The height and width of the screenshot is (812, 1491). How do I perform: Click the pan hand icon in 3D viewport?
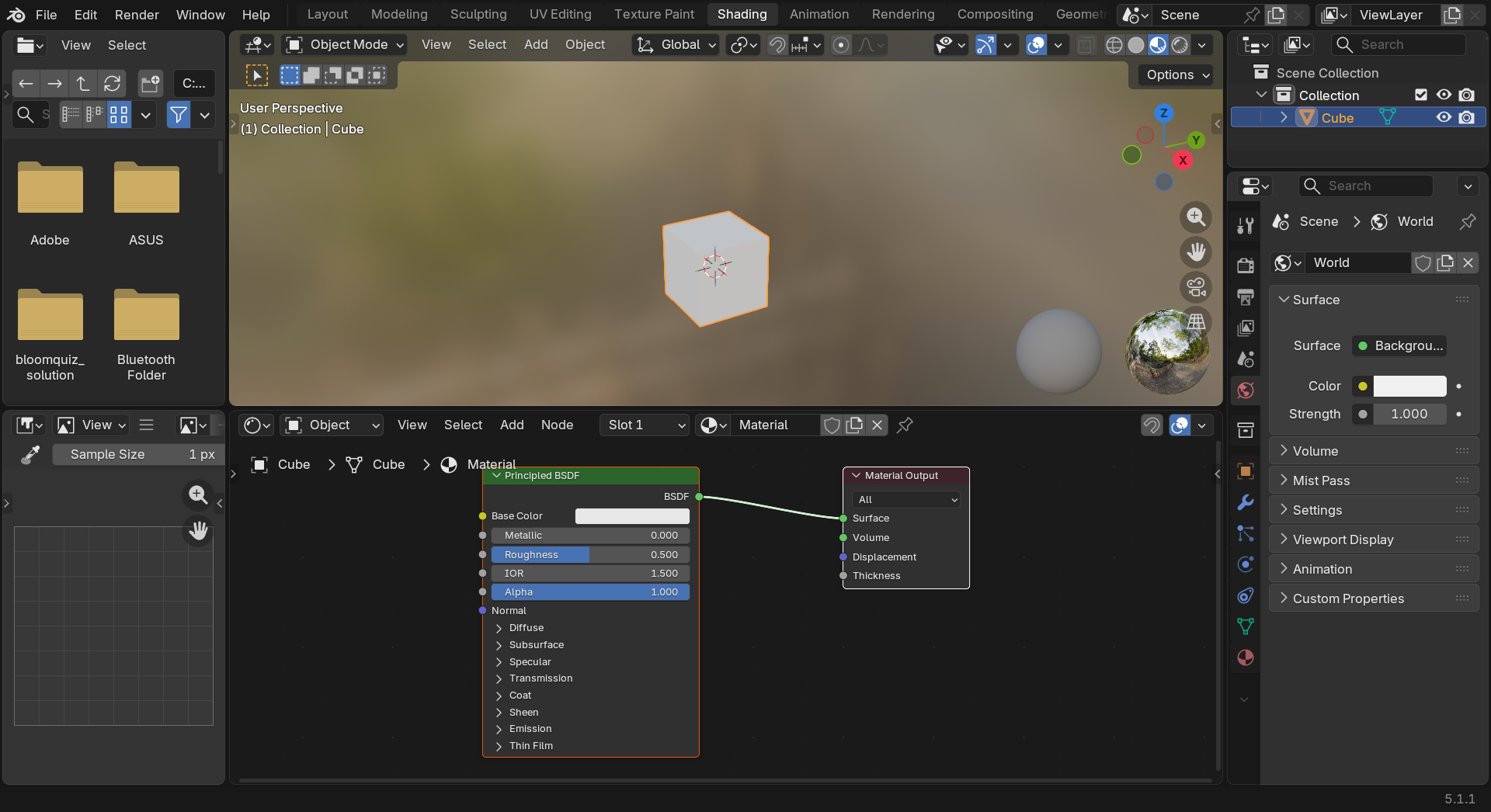pyautogui.click(x=1196, y=252)
